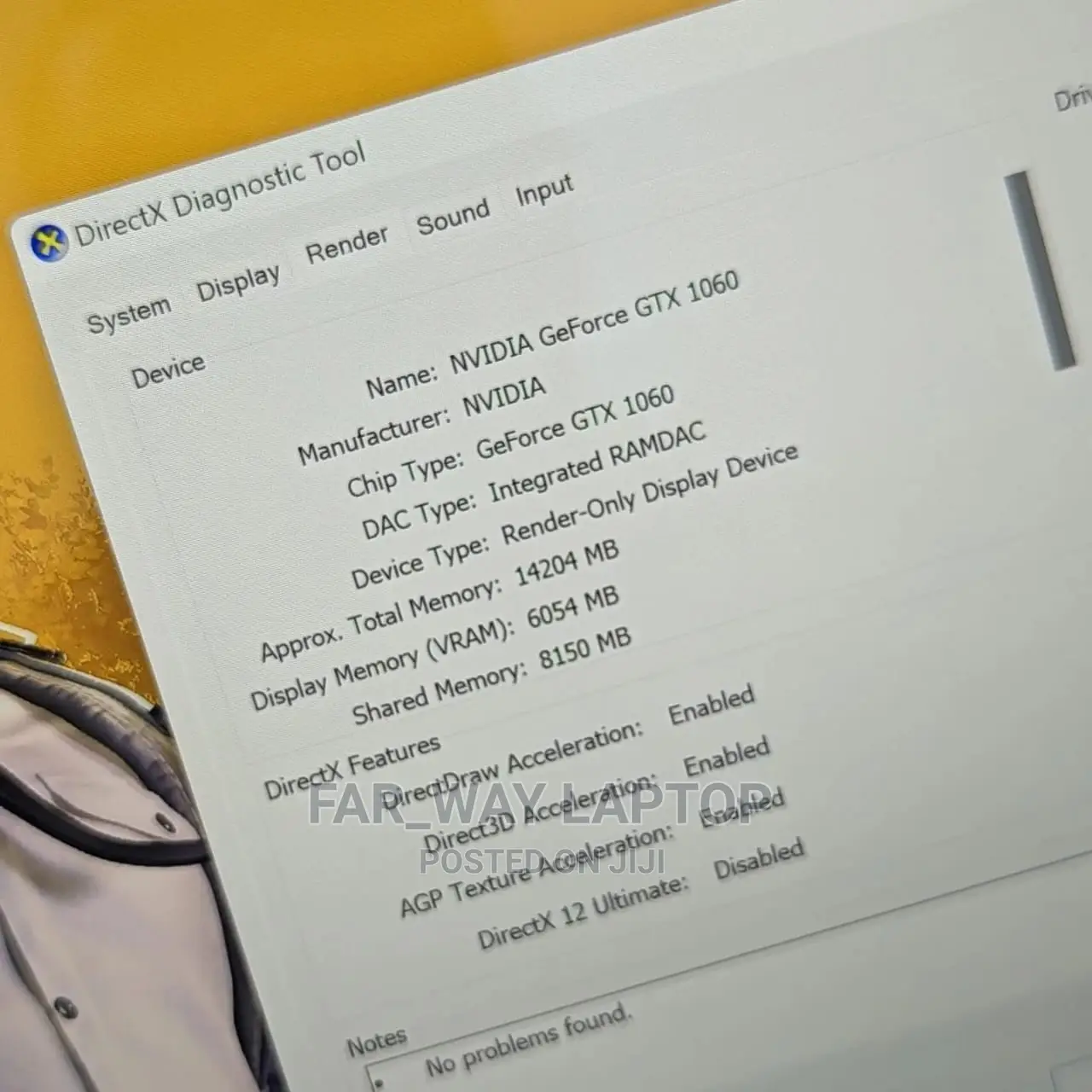This screenshot has height=1092, width=1092.
Task: Click the total memory value '14204 MB'
Action: click(x=566, y=562)
